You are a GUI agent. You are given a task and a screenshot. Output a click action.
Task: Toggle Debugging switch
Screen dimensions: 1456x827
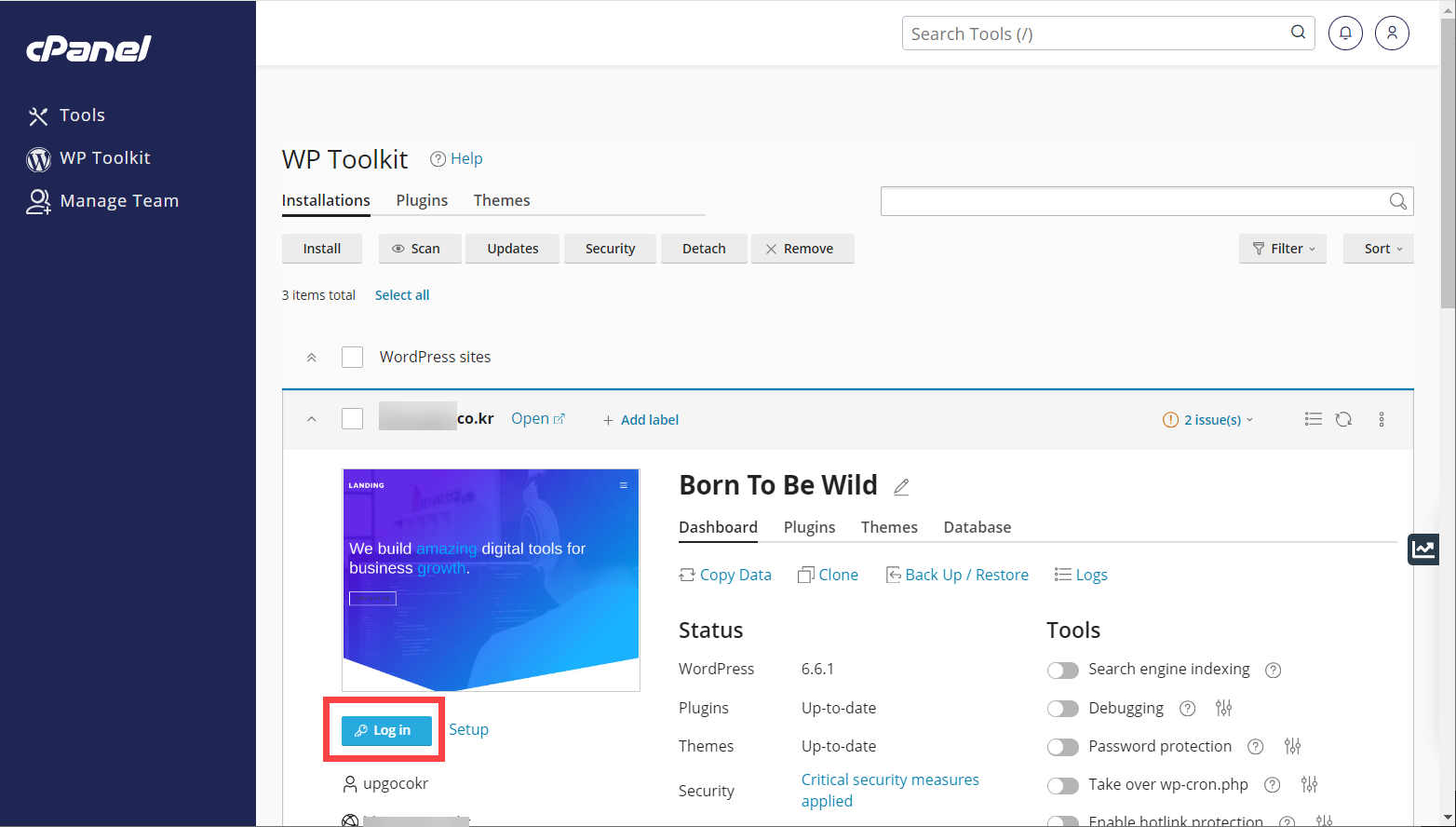pos(1062,709)
